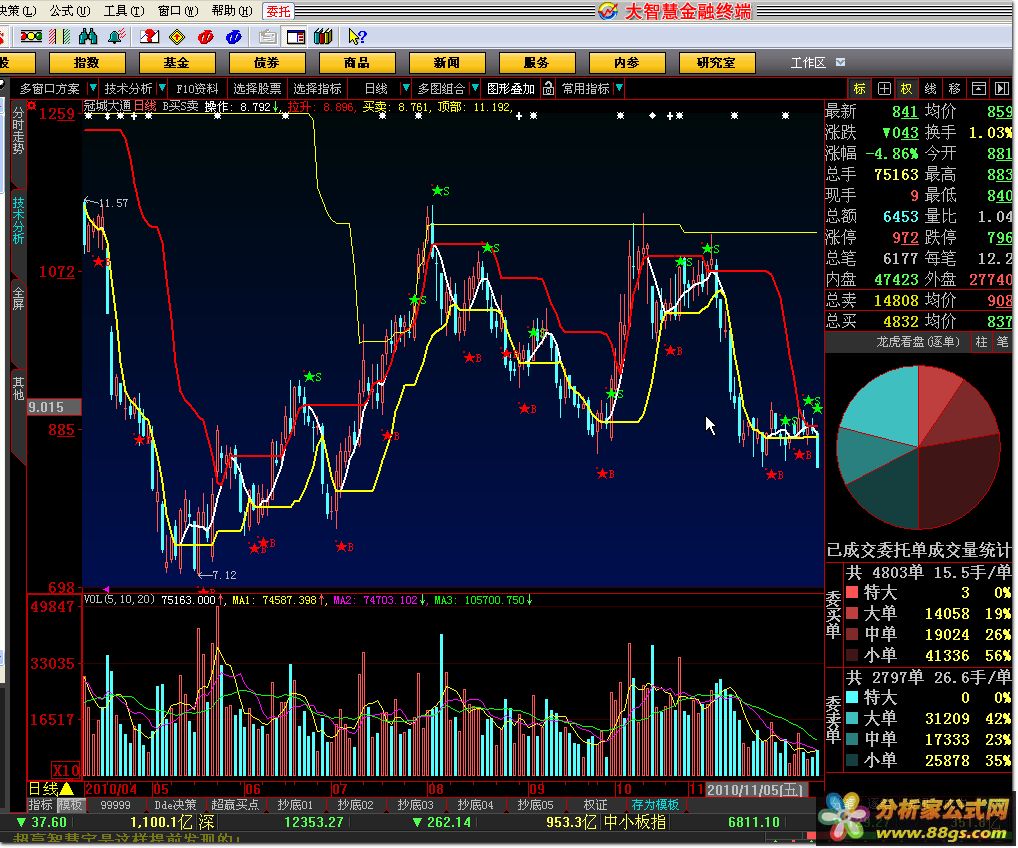Click the 9.015 price marker on axis
This screenshot has height=848, width=1018.
54,407
